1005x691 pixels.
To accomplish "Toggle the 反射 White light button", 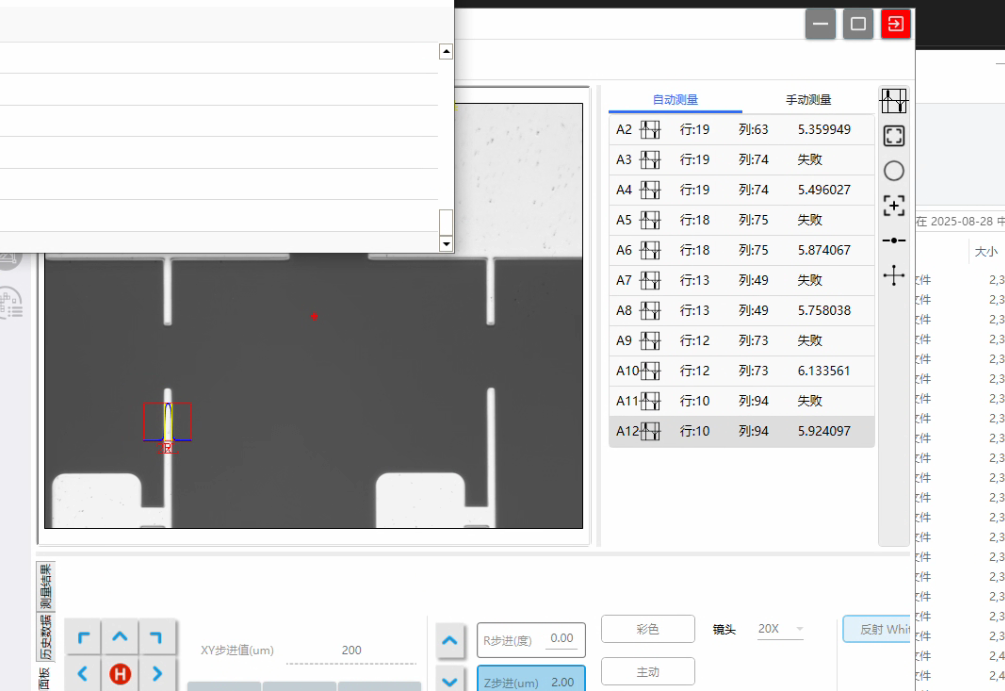I will point(878,629).
